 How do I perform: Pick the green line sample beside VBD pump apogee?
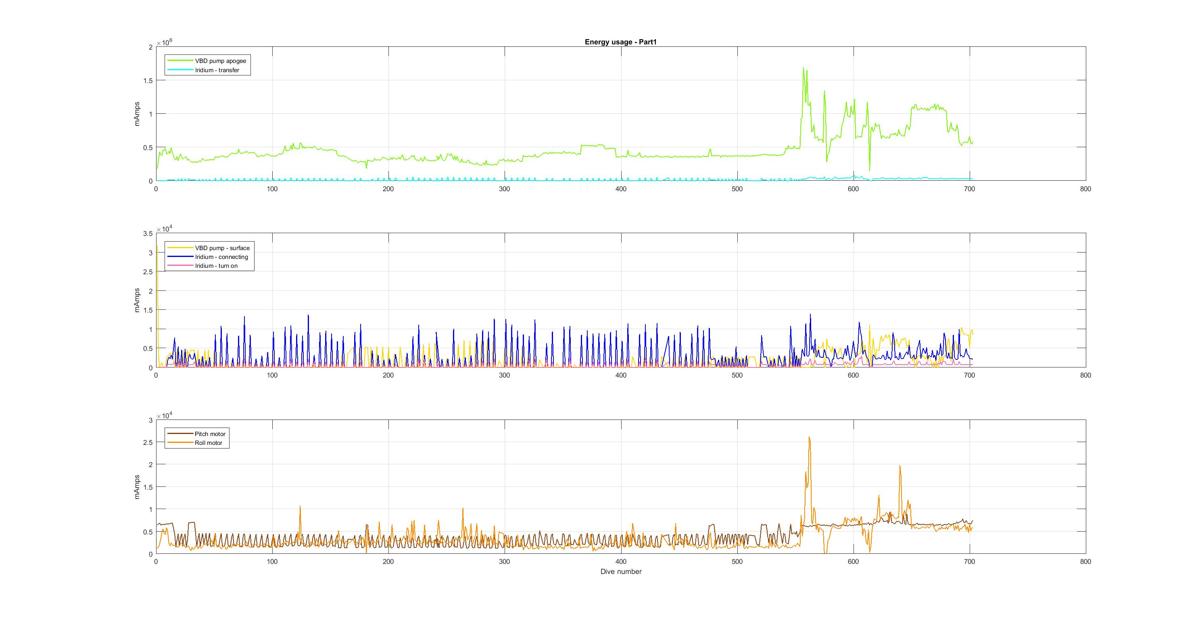180,61
